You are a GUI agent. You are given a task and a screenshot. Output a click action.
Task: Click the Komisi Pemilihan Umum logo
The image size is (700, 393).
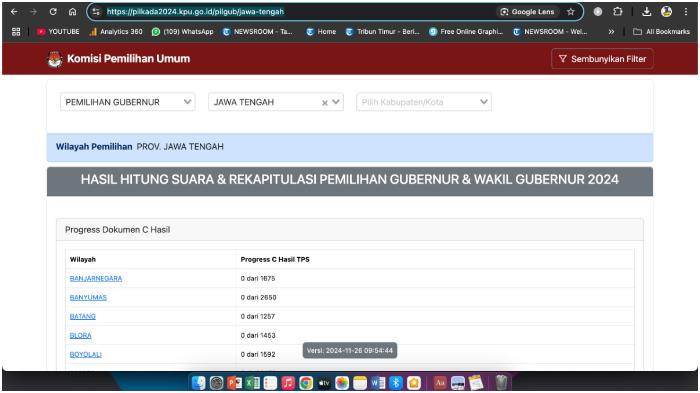54,59
